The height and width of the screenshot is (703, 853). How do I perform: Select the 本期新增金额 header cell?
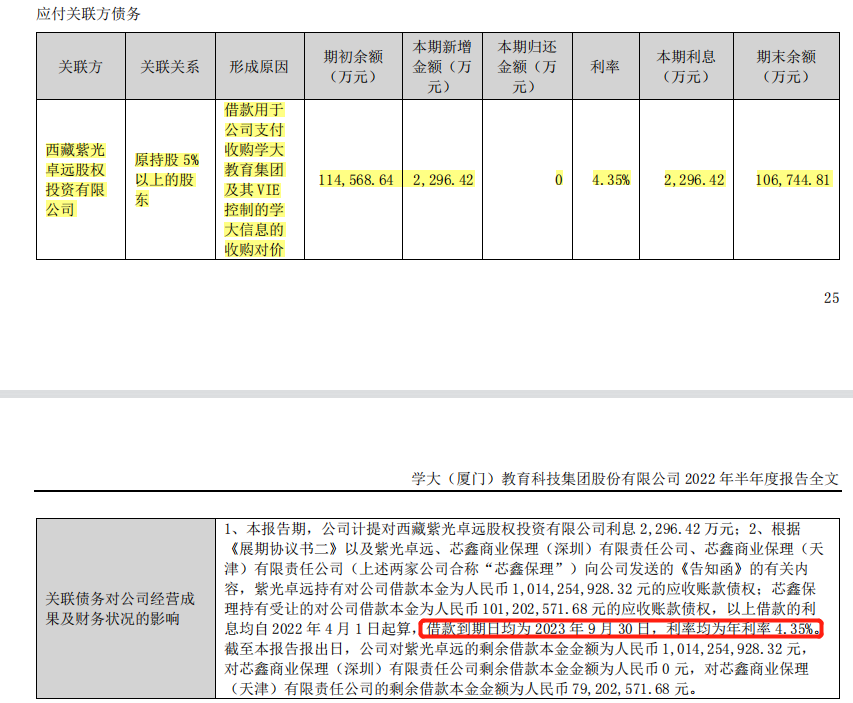442,66
